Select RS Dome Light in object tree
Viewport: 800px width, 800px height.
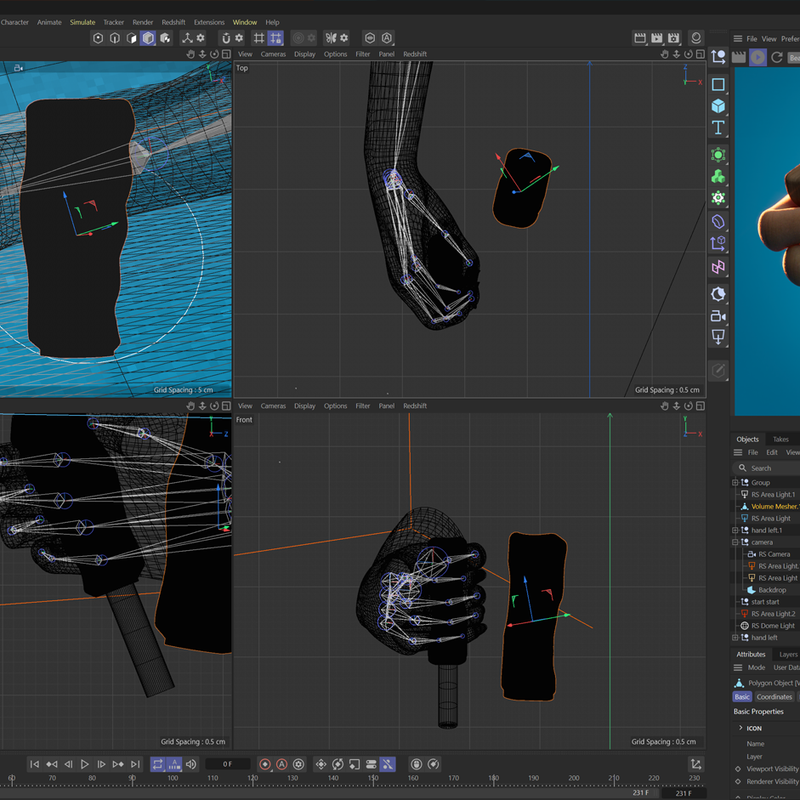[773, 626]
